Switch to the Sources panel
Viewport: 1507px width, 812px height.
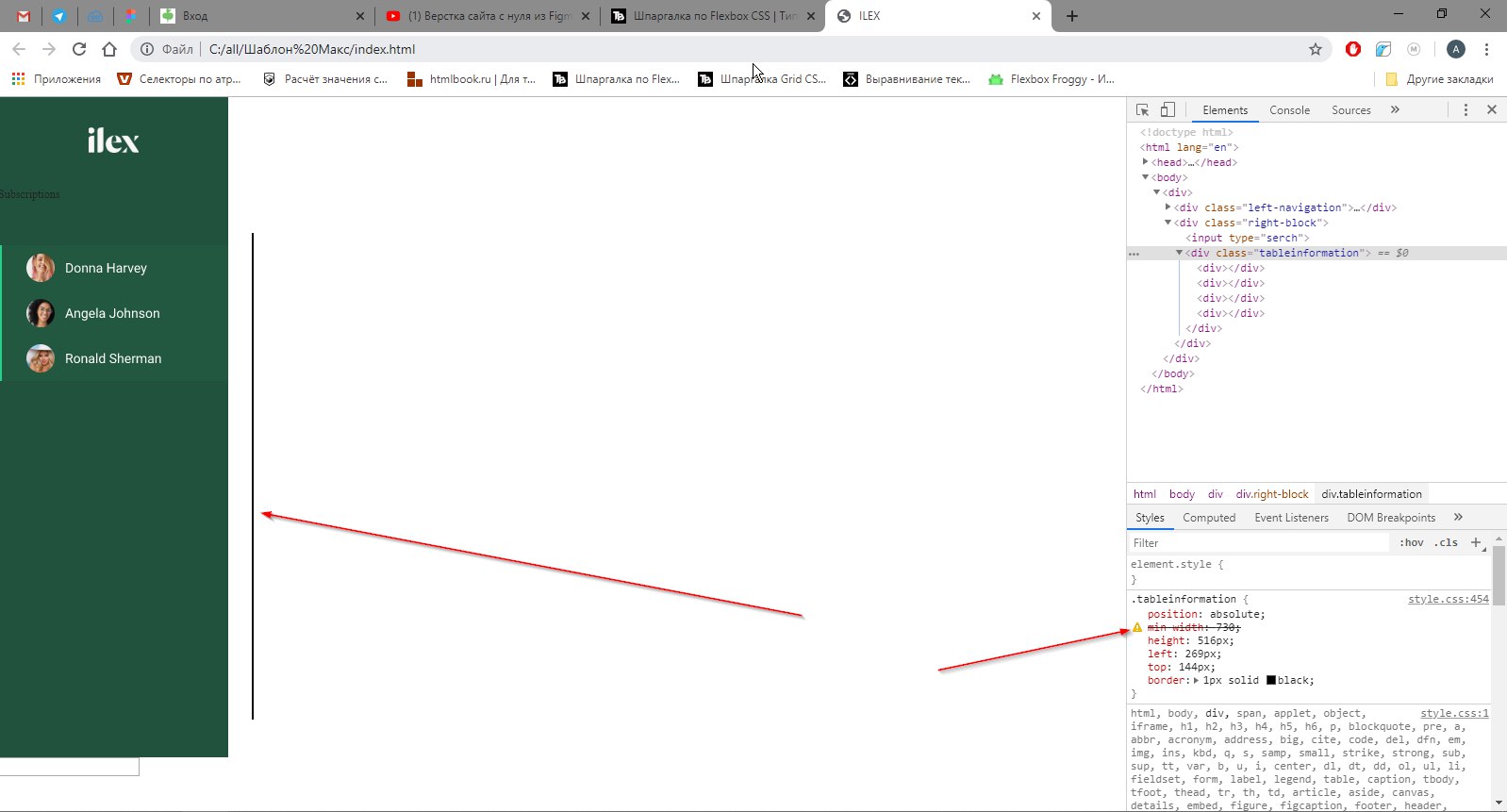pos(1350,110)
